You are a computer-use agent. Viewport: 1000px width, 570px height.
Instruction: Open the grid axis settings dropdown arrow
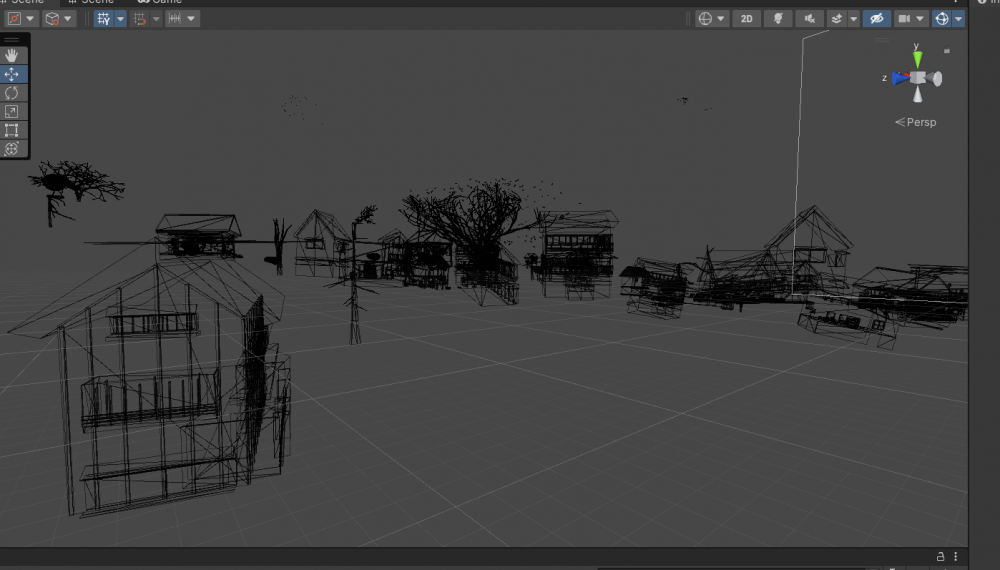(x=120, y=18)
